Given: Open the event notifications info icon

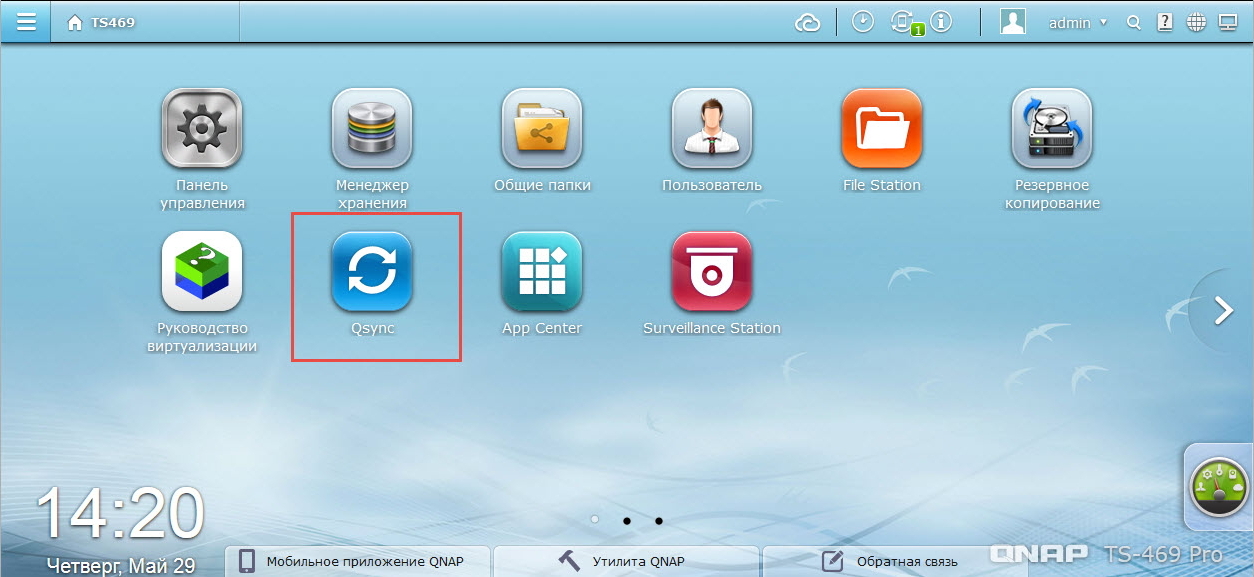Looking at the screenshot, I should [x=941, y=22].
